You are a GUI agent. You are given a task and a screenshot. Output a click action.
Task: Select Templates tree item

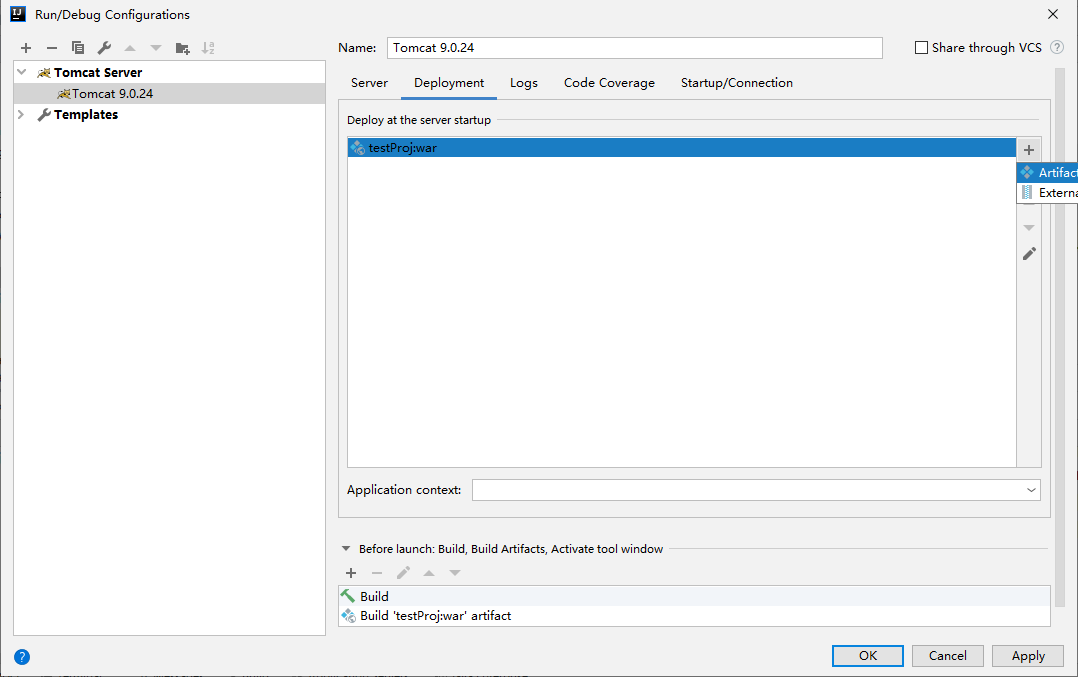(169, 114)
